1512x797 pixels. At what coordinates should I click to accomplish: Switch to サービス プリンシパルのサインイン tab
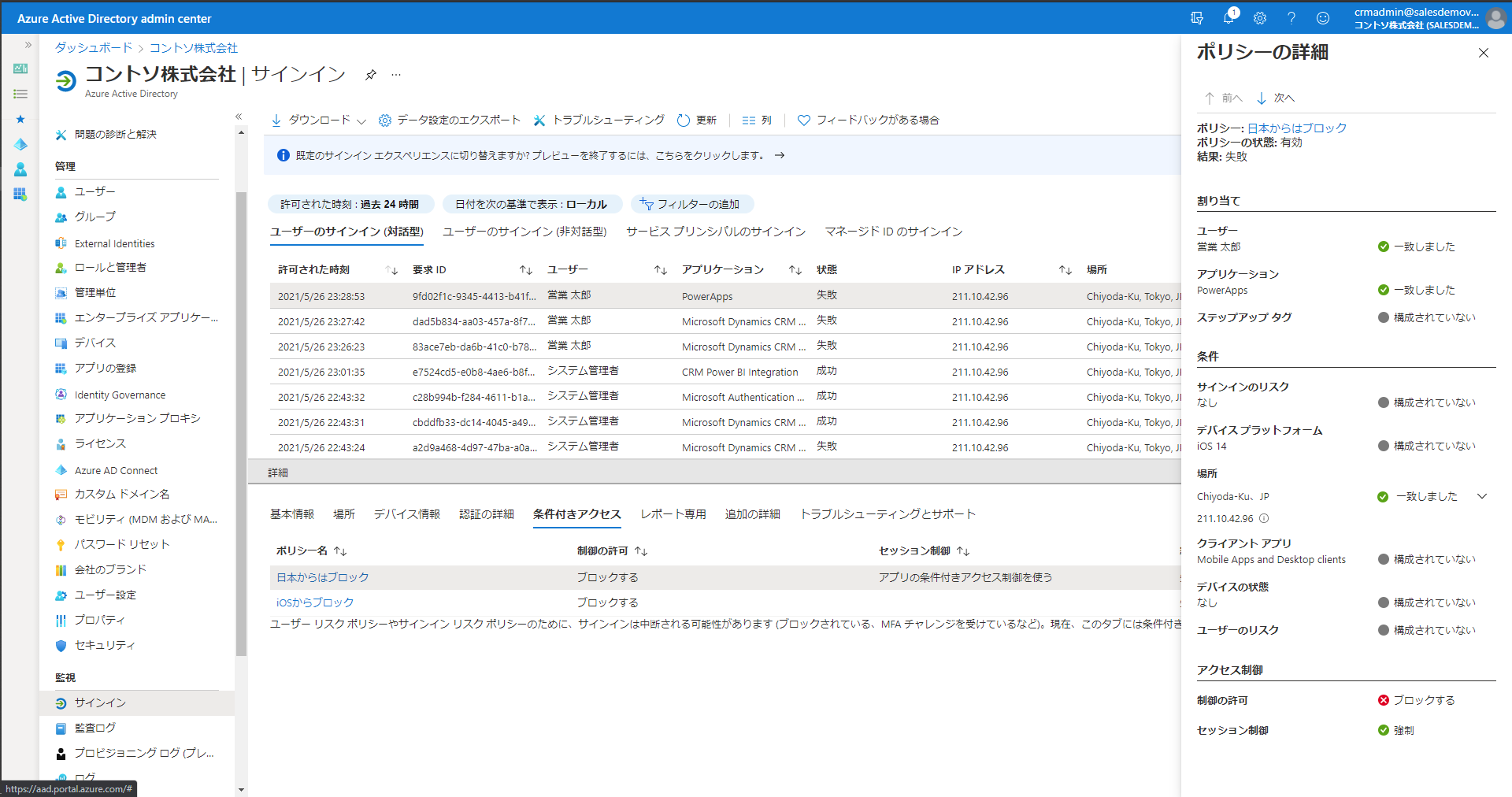(x=716, y=232)
